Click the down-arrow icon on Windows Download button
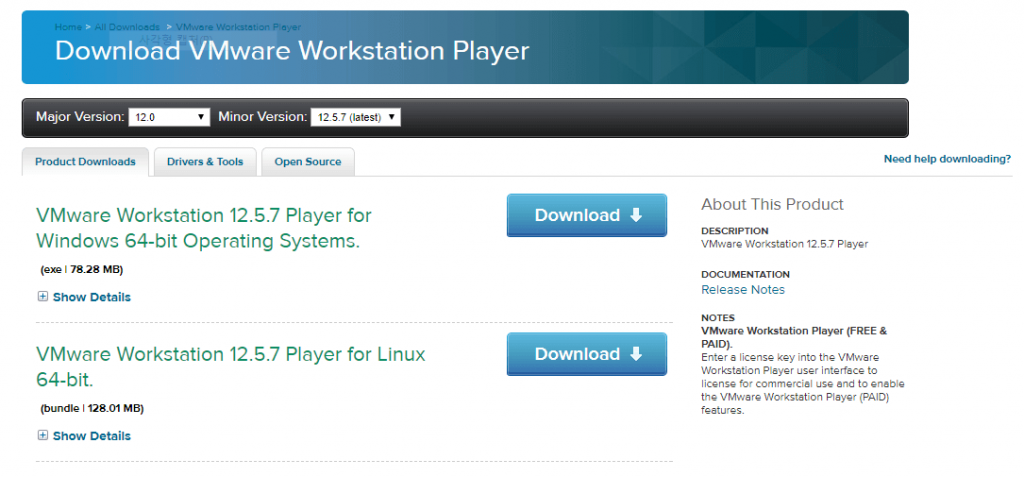The height and width of the screenshot is (477, 1024). tap(636, 215)
